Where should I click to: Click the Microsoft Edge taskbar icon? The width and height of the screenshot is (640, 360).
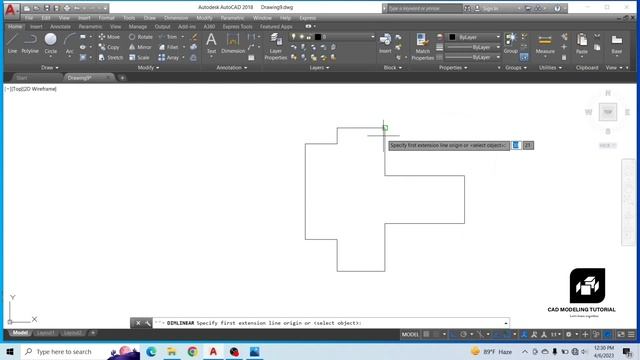(151, 351)
